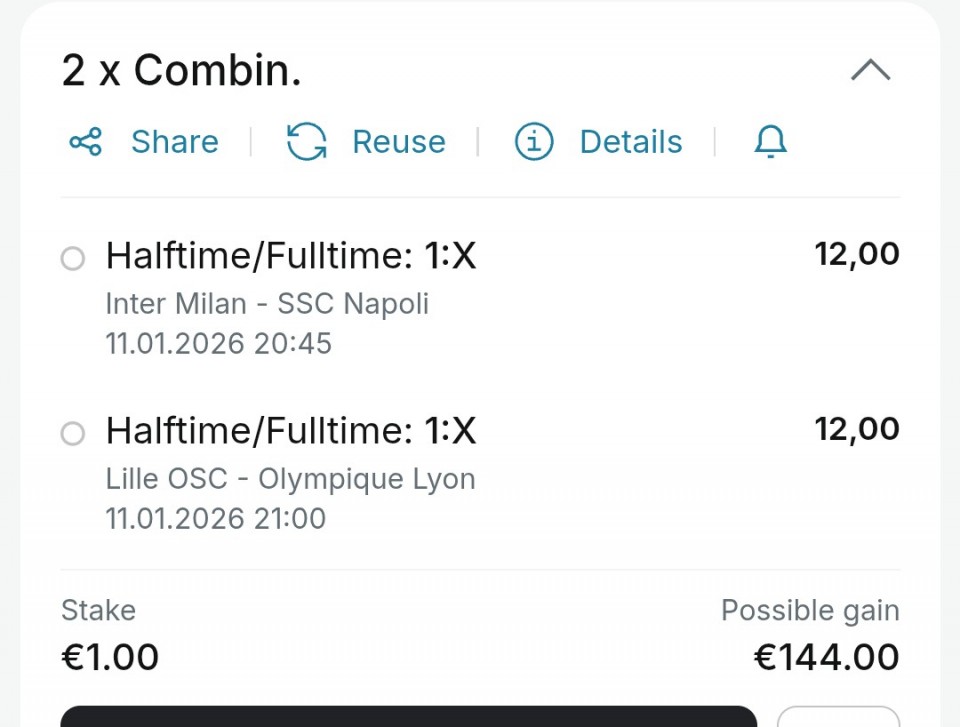This screenshot has height=727, width=960.
Task: Open Lille OSC - Olympique Lyon match
Action: coord(290,478)
